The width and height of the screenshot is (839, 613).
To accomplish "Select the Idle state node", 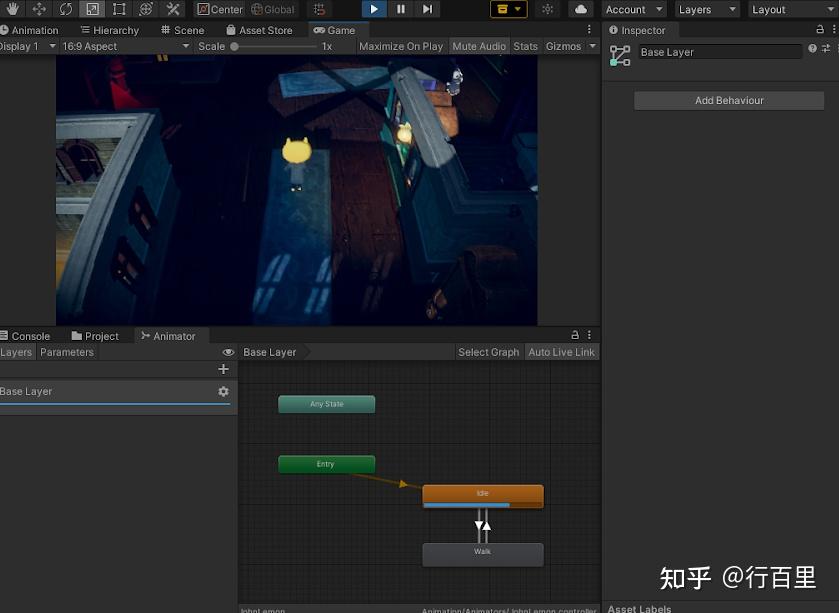I will tap(483, 494).
